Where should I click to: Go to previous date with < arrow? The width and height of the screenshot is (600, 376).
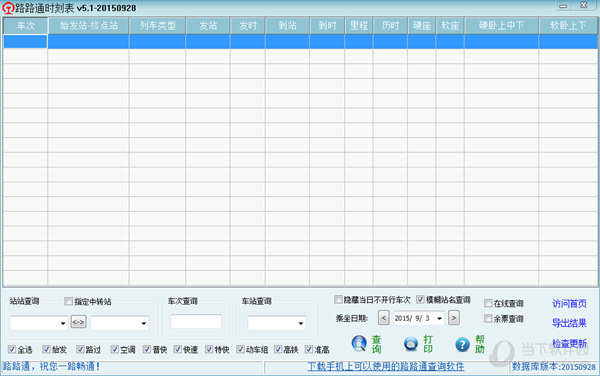coord(383,317)
